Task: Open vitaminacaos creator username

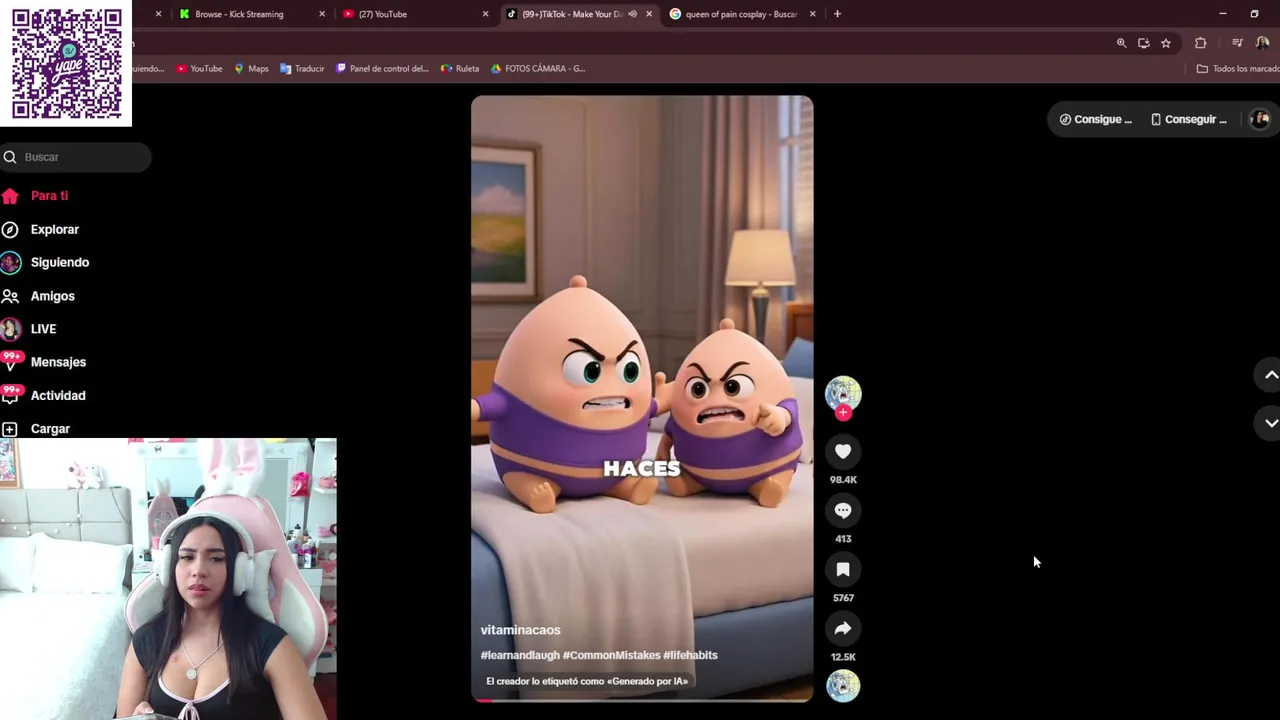Action: click(x=520, y=630)
